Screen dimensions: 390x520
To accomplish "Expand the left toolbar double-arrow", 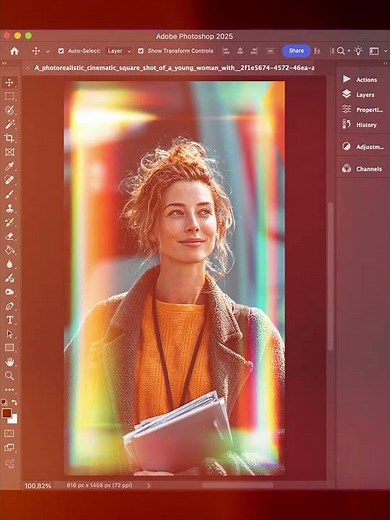I will tap(4, 63).
